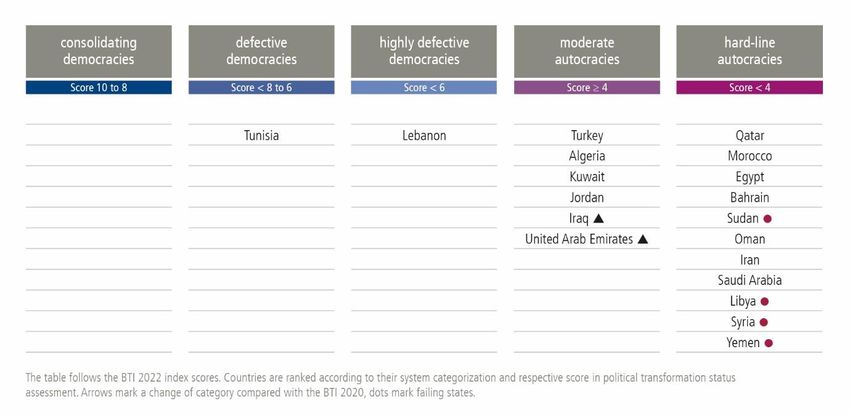Click Turkey in moderate autocracies list
Screen dimensions: 850x415
tap(587, 135)
